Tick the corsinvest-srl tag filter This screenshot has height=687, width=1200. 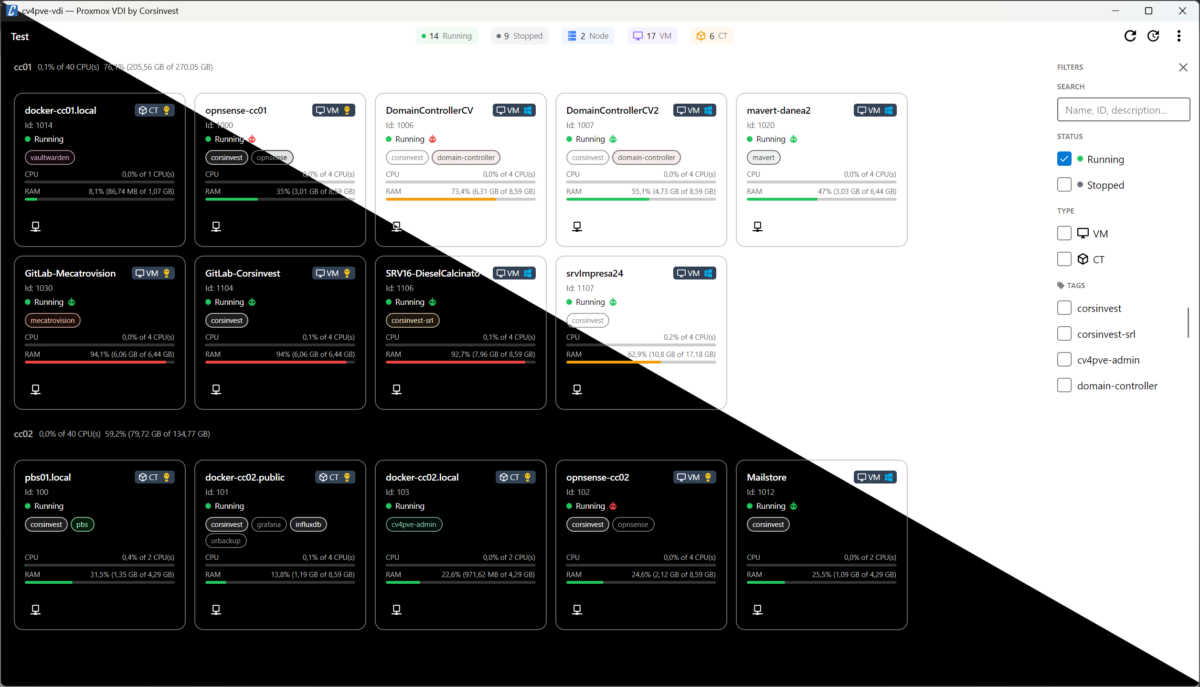click(1064, 334)
